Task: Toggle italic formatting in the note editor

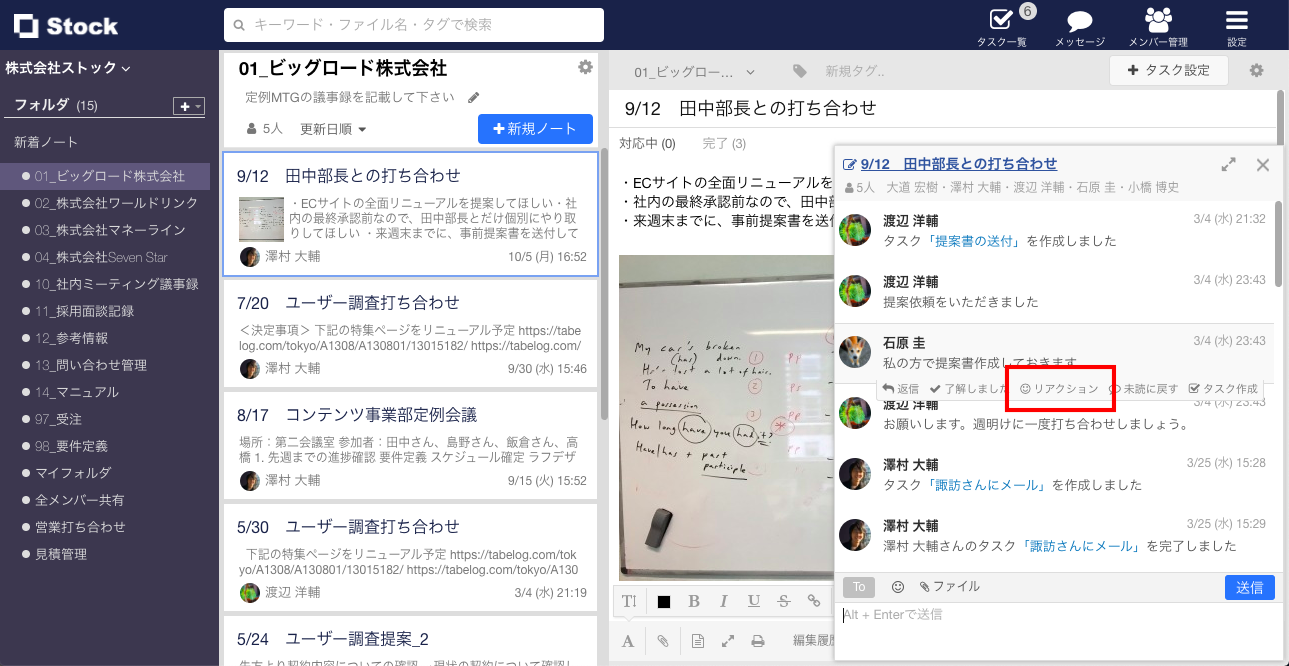Action: click(723, 601)
